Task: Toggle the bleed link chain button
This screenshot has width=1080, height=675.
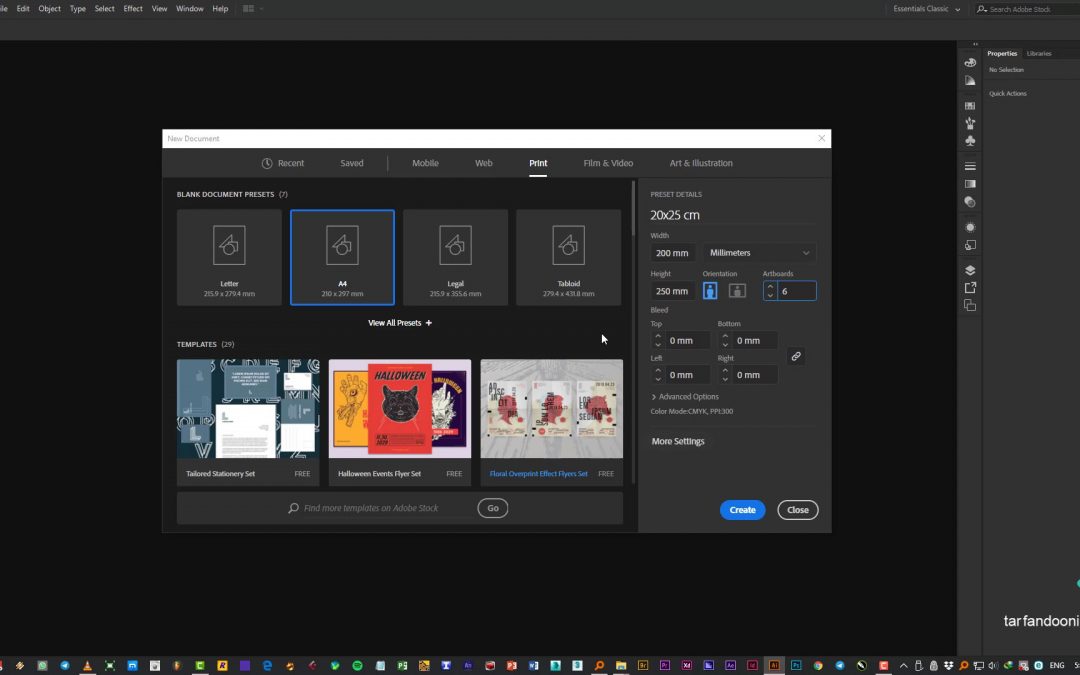Action: (x=796, y=356)
